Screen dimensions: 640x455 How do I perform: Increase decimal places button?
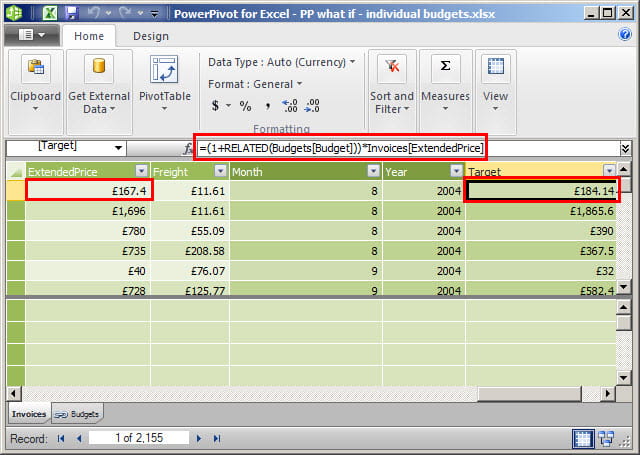290,106
